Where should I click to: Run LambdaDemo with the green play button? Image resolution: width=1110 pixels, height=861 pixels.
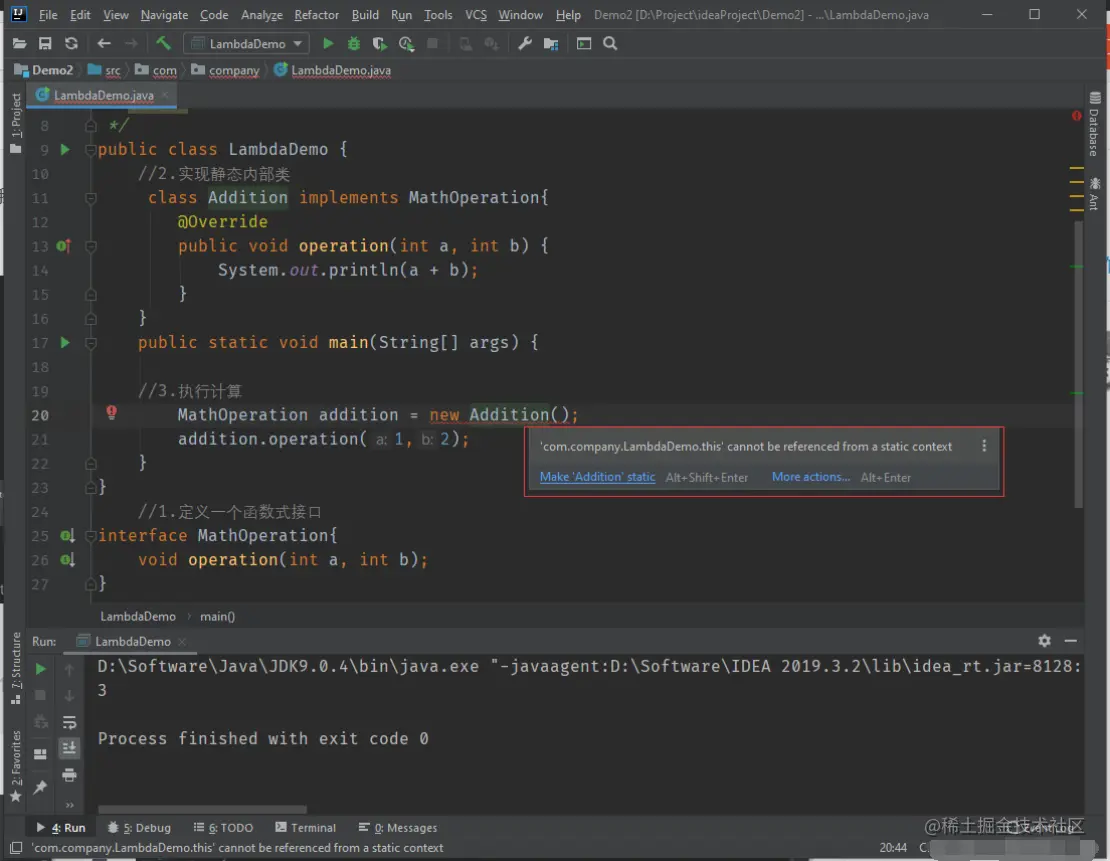[x=328, y=44]
